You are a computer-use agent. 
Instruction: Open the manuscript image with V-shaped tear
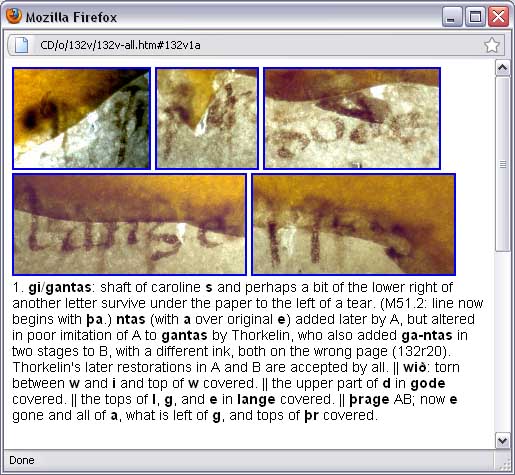(x=207, y=118)
